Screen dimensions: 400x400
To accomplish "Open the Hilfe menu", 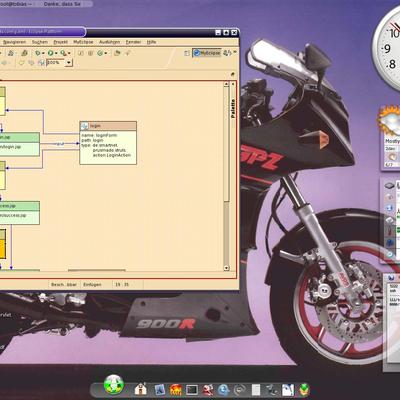I will point(151,42).
